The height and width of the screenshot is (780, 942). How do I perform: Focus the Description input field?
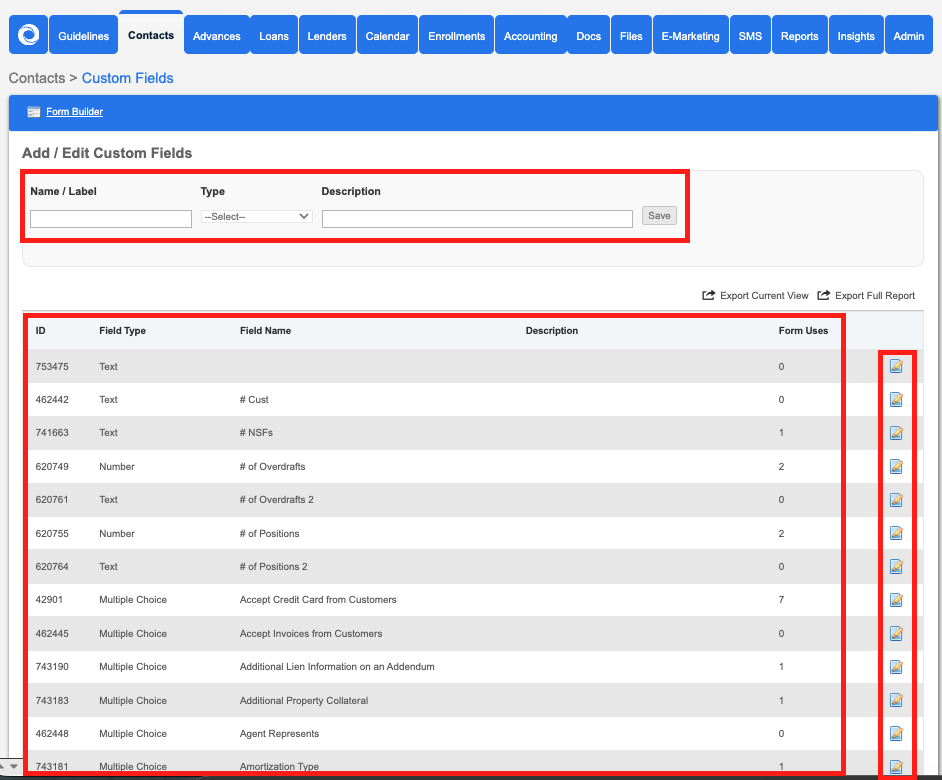tap(477, 219)
